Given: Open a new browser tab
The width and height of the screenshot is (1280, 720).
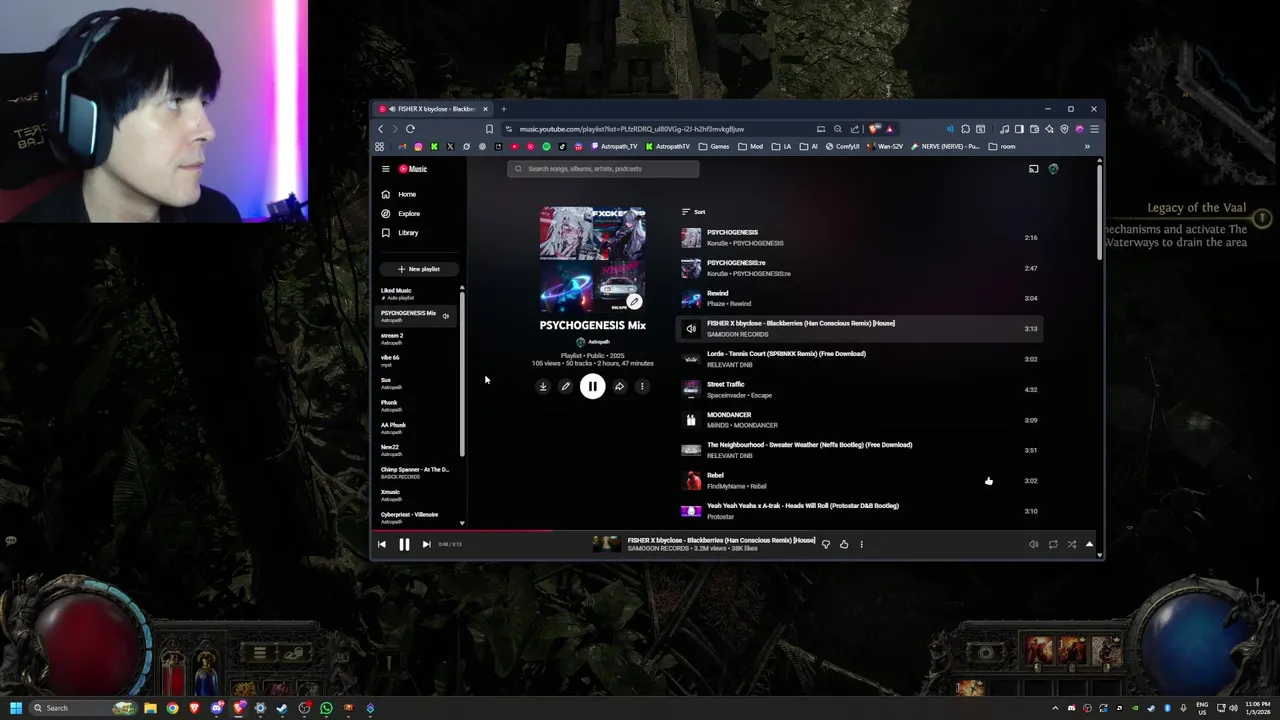Looking at the screenshot, I should (x=503, y=109).
